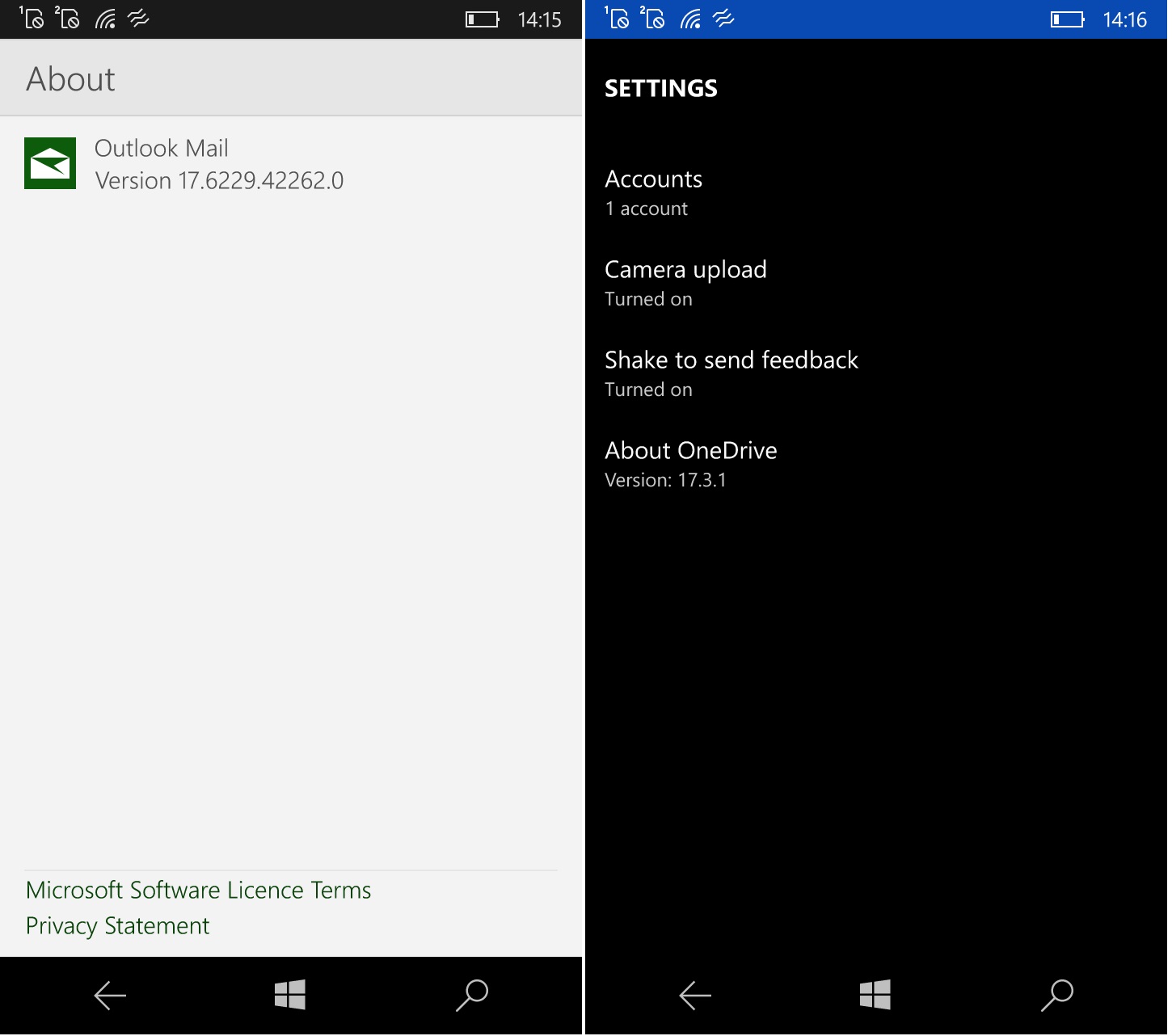Viewport: 1172px width, 1036px height.
Task: Tap battery icon in Outlook screen status bar
Action: [x=483, y=19]
